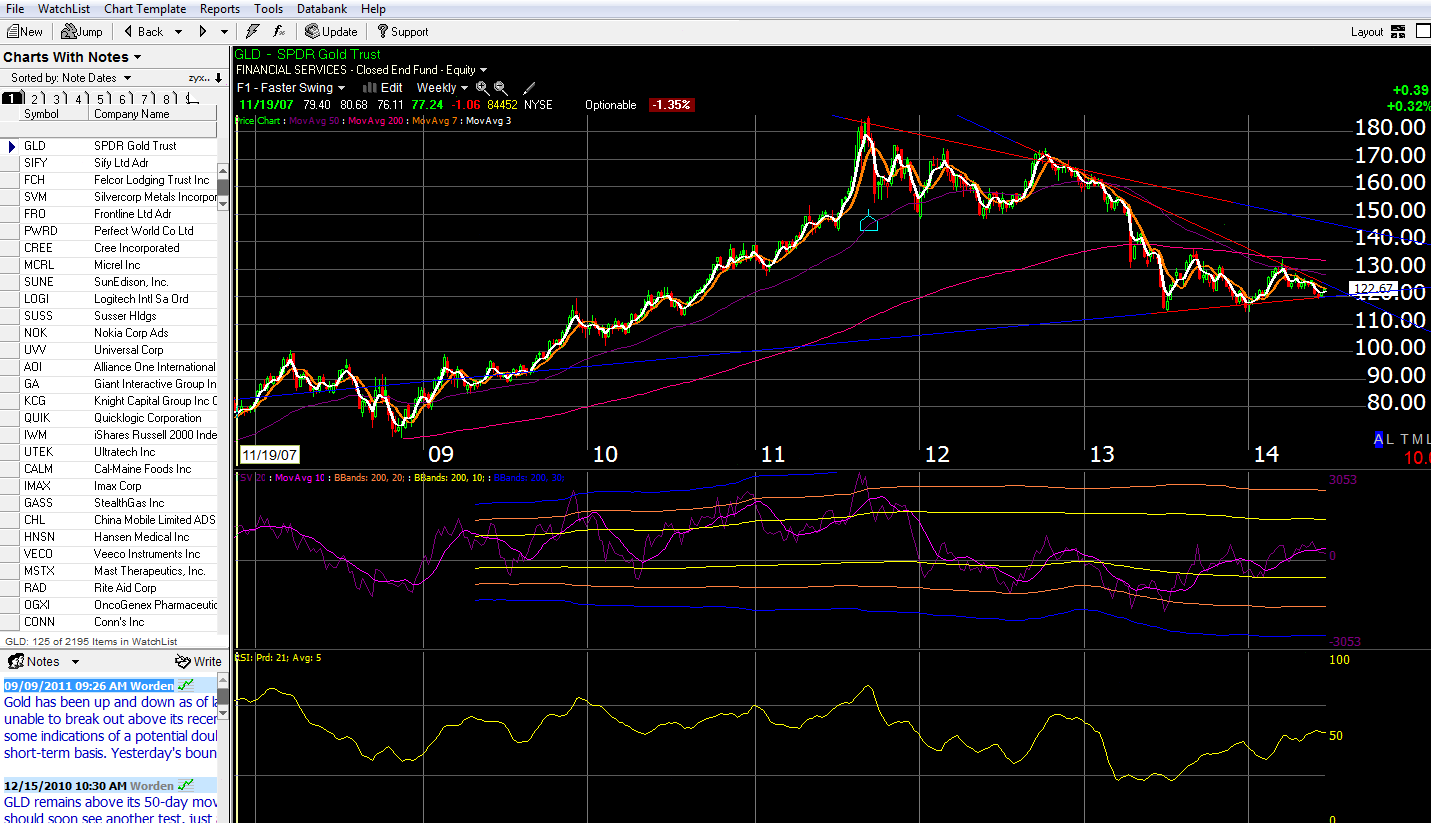Click the house marker on the chart
Screen dimensions: 1431x823
click(x=869, y=222)
